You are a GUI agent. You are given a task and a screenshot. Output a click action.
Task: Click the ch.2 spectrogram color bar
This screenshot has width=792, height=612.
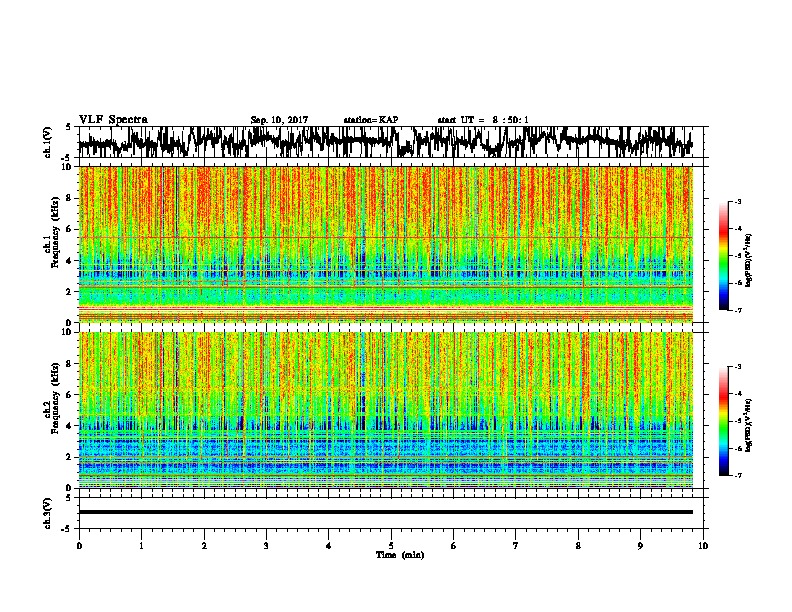tap(723, 421)
